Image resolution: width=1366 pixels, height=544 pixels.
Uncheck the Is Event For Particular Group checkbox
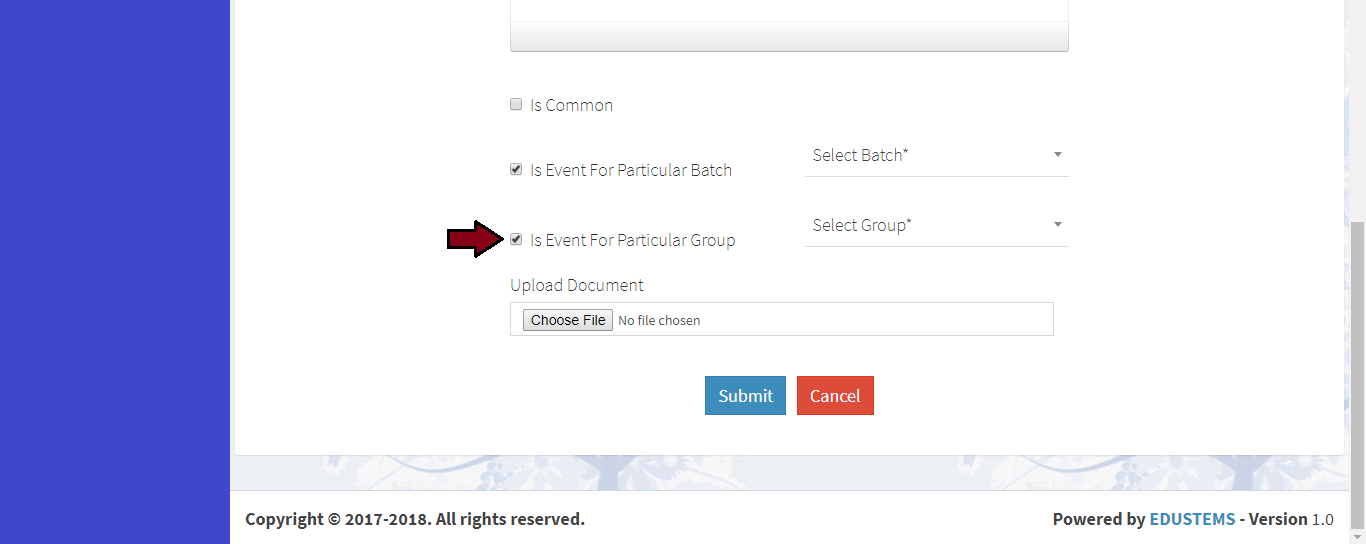pos(516,239)
